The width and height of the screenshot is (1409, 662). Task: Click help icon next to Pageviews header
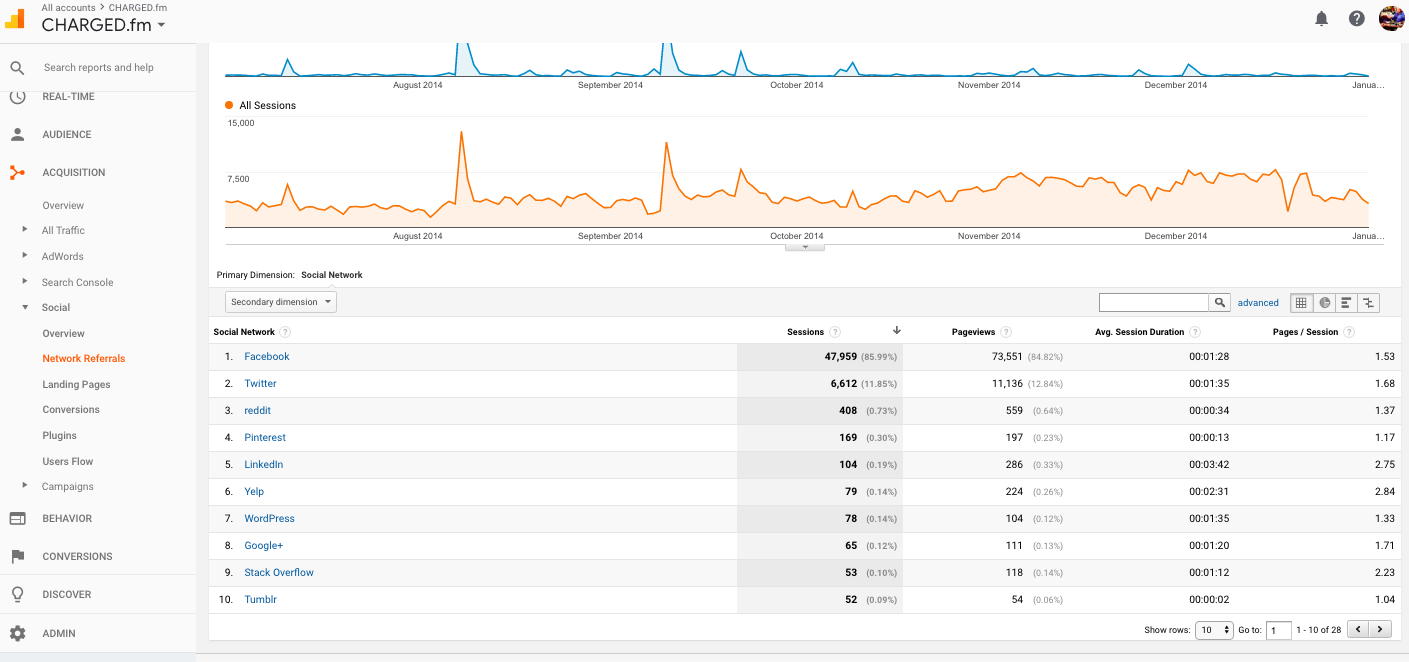click(1006, 332)
